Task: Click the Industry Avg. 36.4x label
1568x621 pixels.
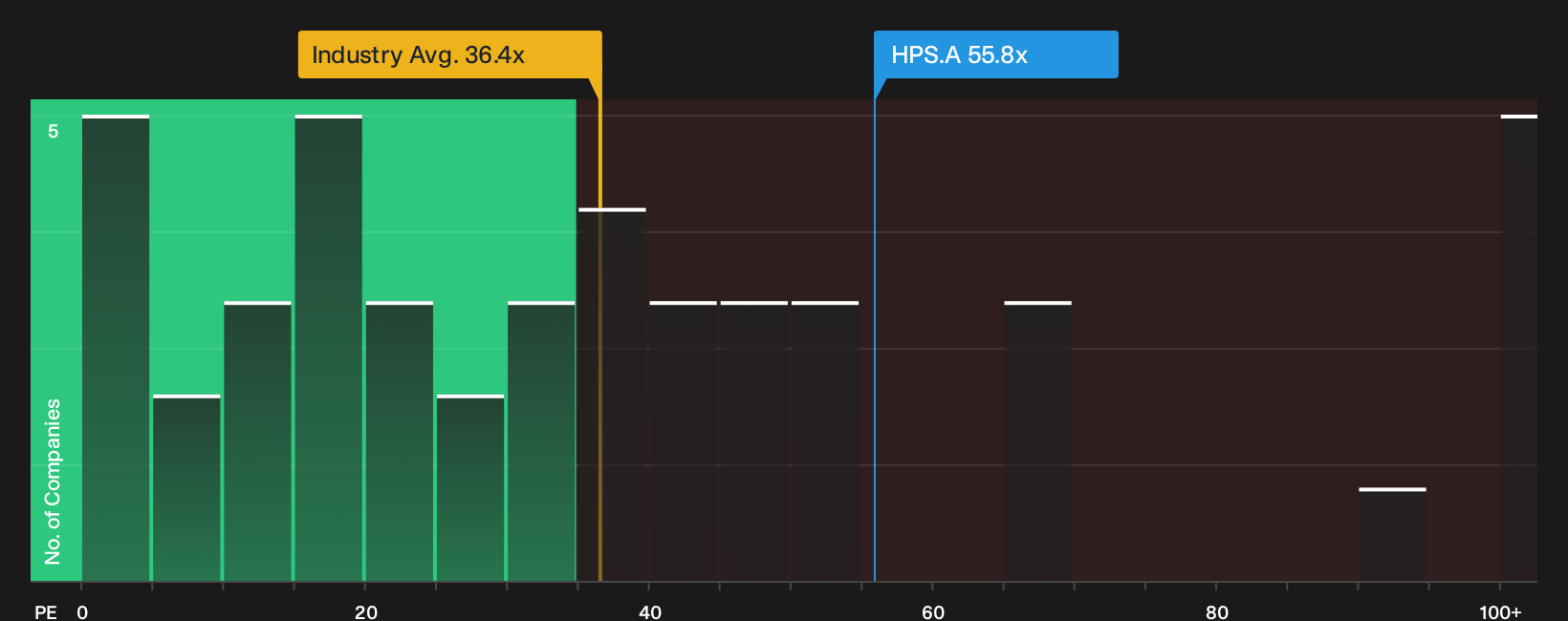Action: pos(449,54)
